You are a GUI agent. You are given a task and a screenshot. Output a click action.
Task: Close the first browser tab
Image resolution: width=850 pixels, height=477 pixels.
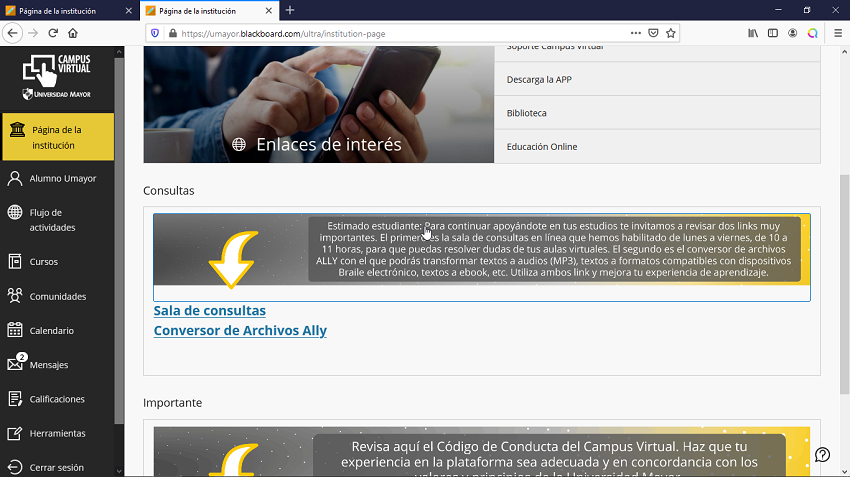pyautogui.click(x=128, y=11)
